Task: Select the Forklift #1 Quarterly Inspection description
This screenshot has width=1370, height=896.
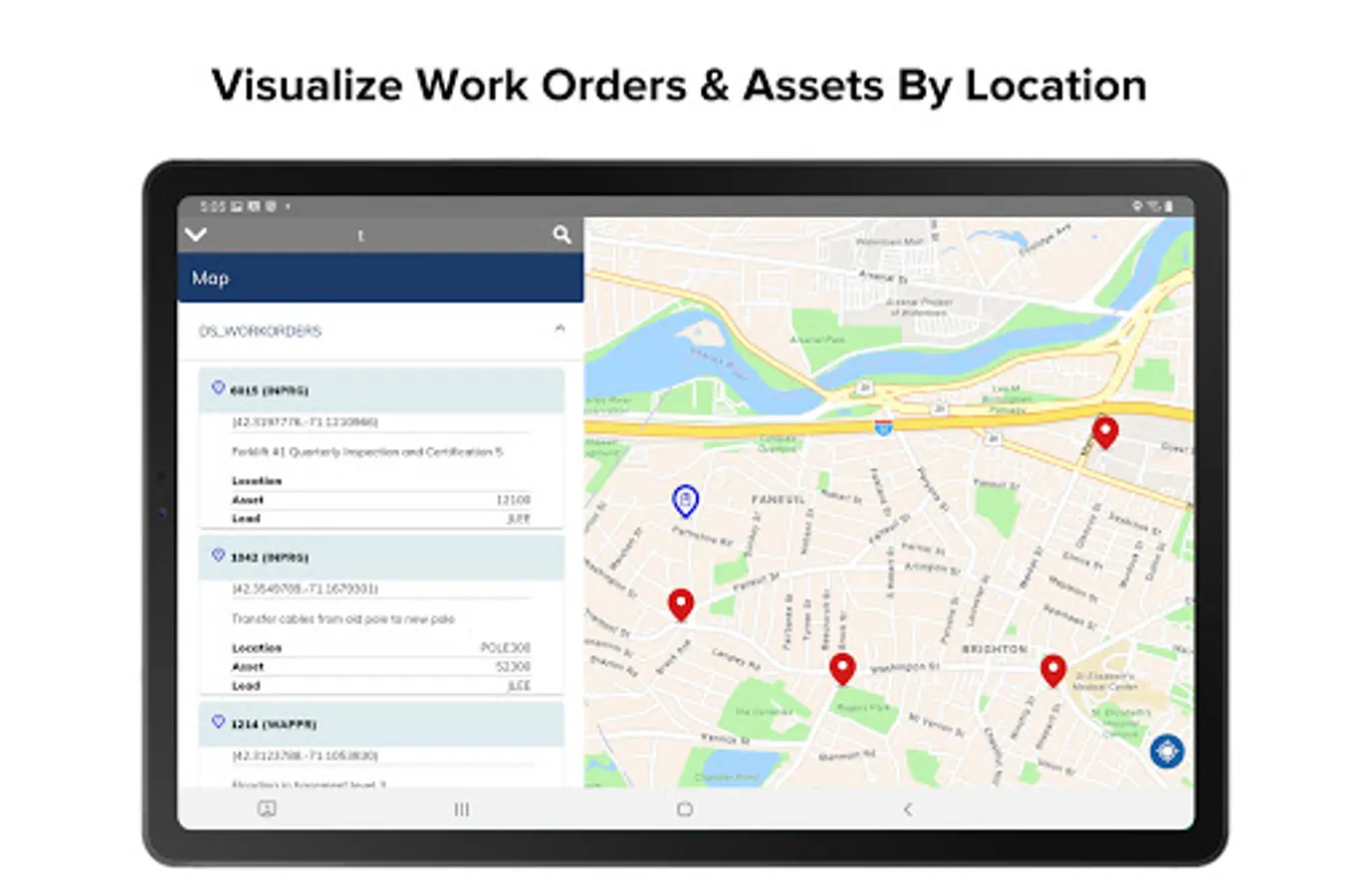Action: 367,452
